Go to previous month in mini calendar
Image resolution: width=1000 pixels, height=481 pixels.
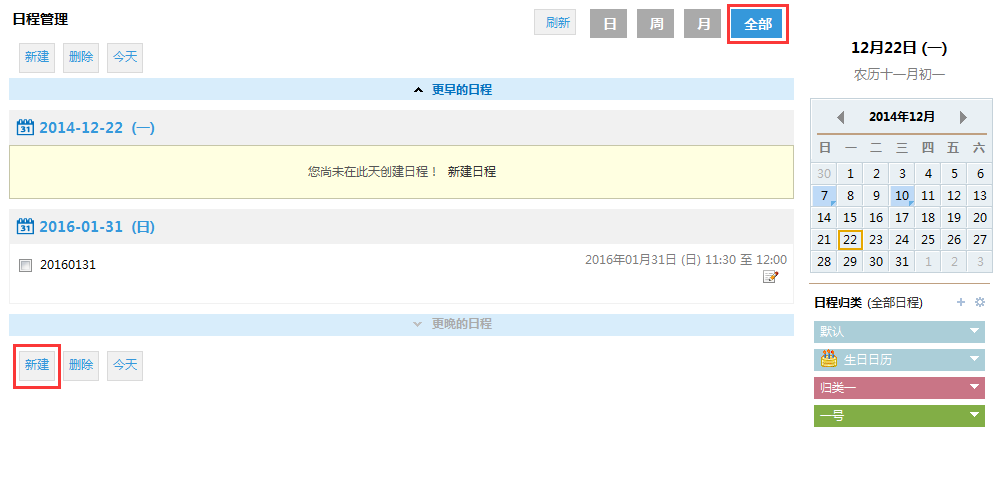[x=840, y=117]
